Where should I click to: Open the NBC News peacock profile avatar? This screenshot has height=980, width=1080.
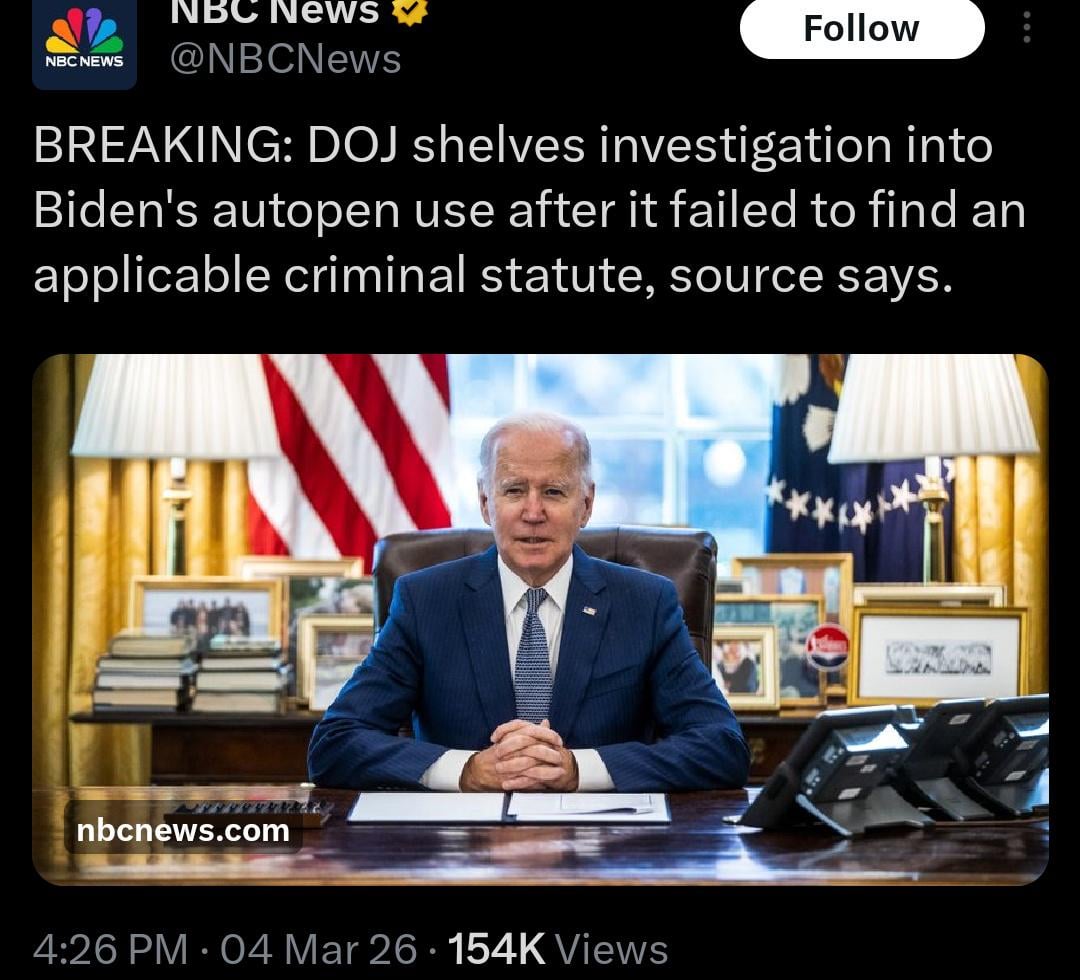(84, 44)
